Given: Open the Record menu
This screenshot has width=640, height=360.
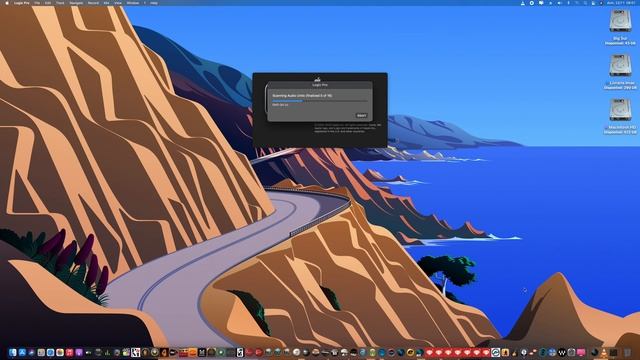Looking at the screenshot, I should tap(93, 3).
